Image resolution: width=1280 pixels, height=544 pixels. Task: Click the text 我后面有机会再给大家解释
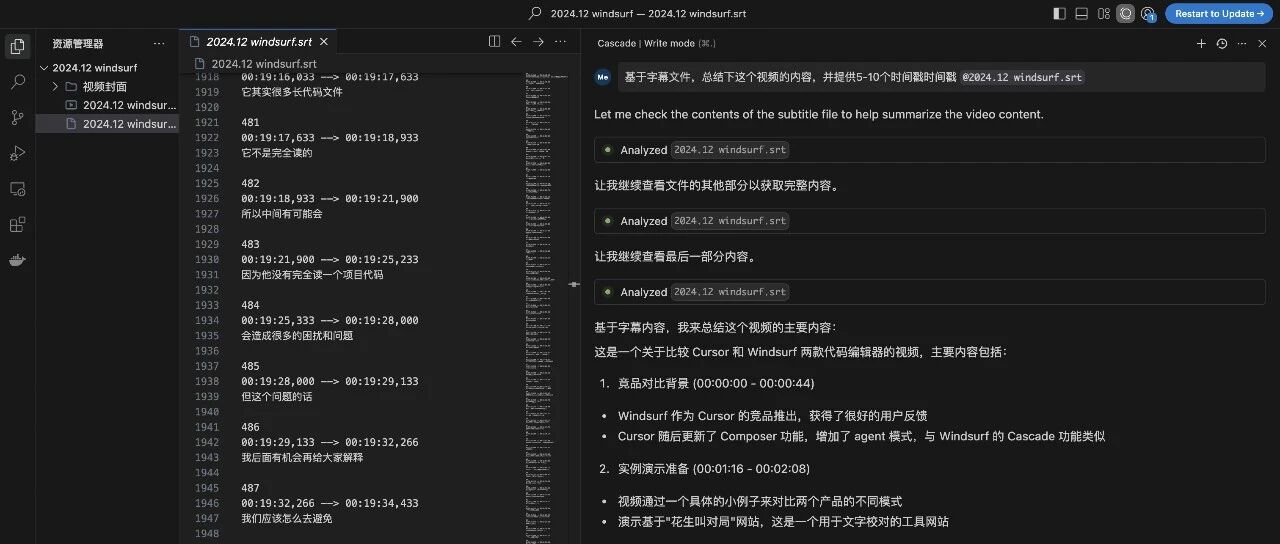point(302,458)
